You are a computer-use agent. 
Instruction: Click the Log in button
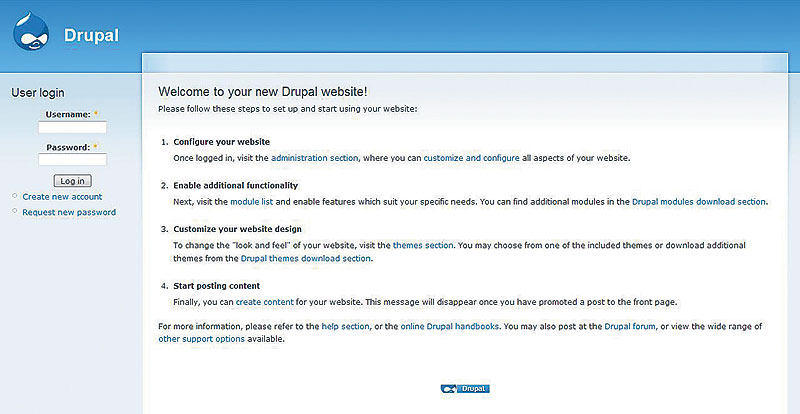pos(72,181)
